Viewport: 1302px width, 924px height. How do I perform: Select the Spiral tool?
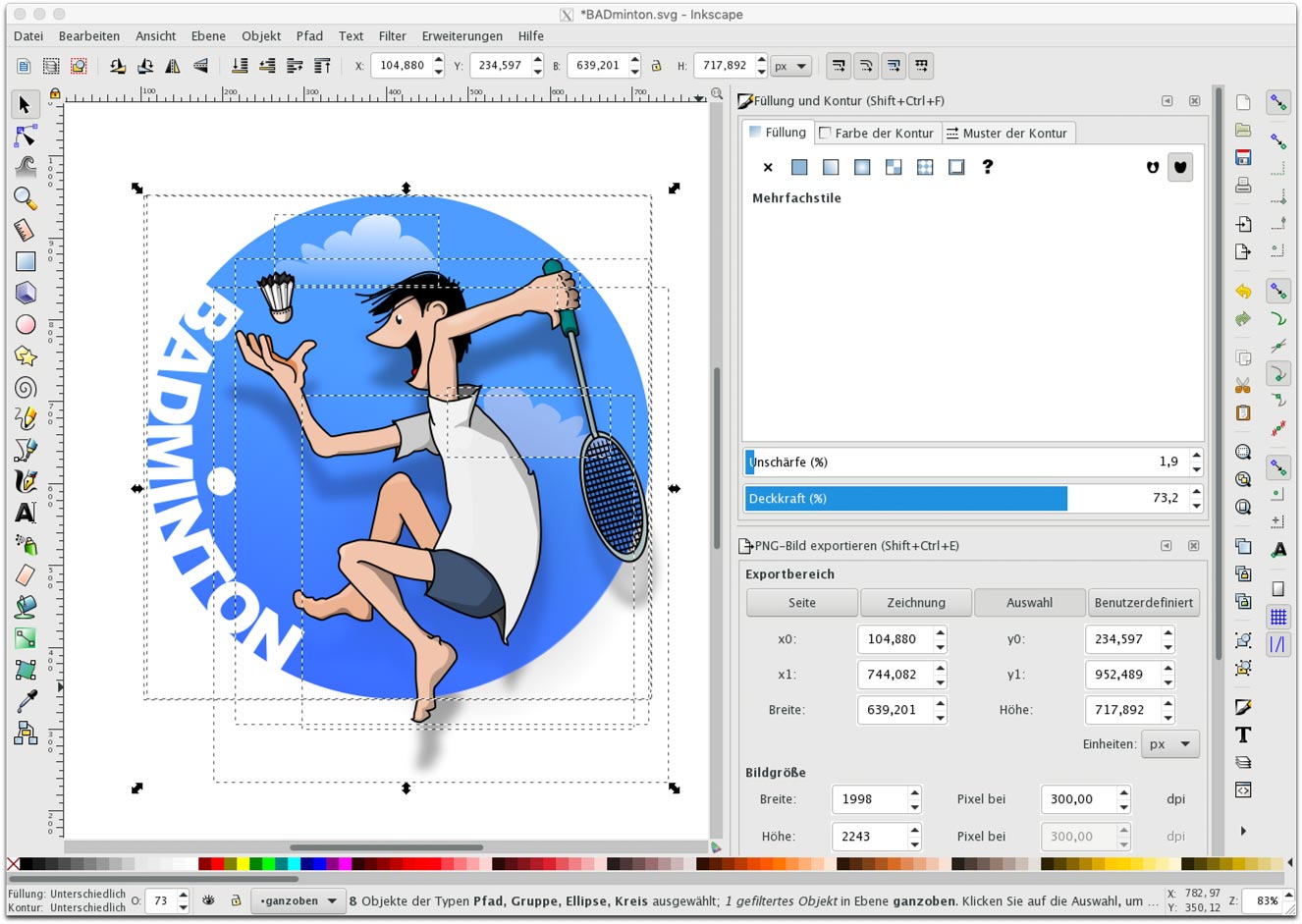(26, 387)
